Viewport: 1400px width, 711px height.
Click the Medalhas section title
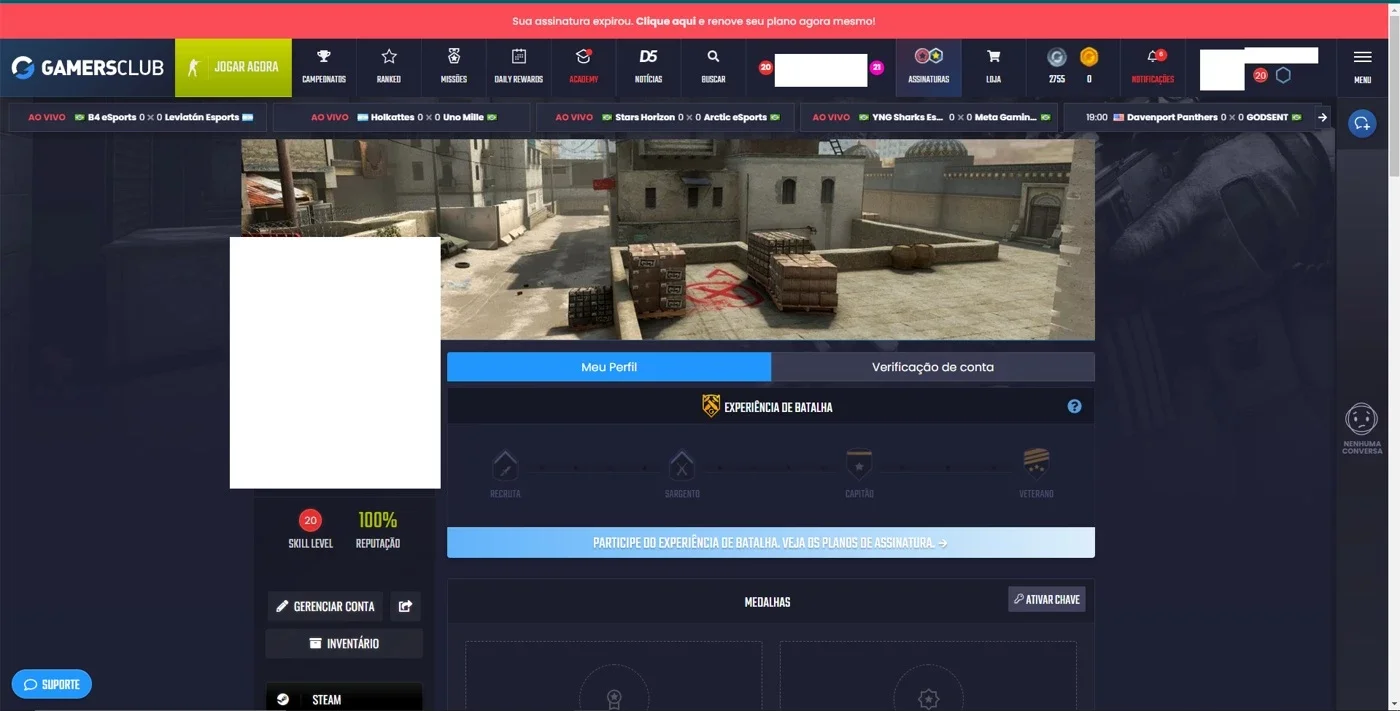[767, 602]
